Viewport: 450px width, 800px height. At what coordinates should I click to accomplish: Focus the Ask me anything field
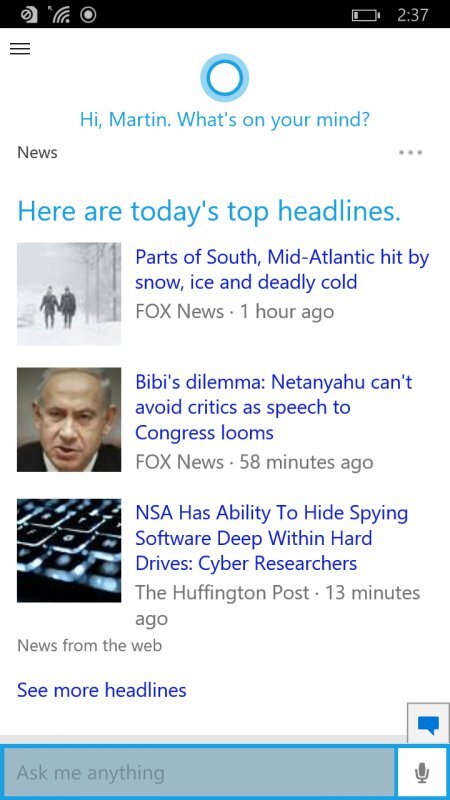[199, 772]
